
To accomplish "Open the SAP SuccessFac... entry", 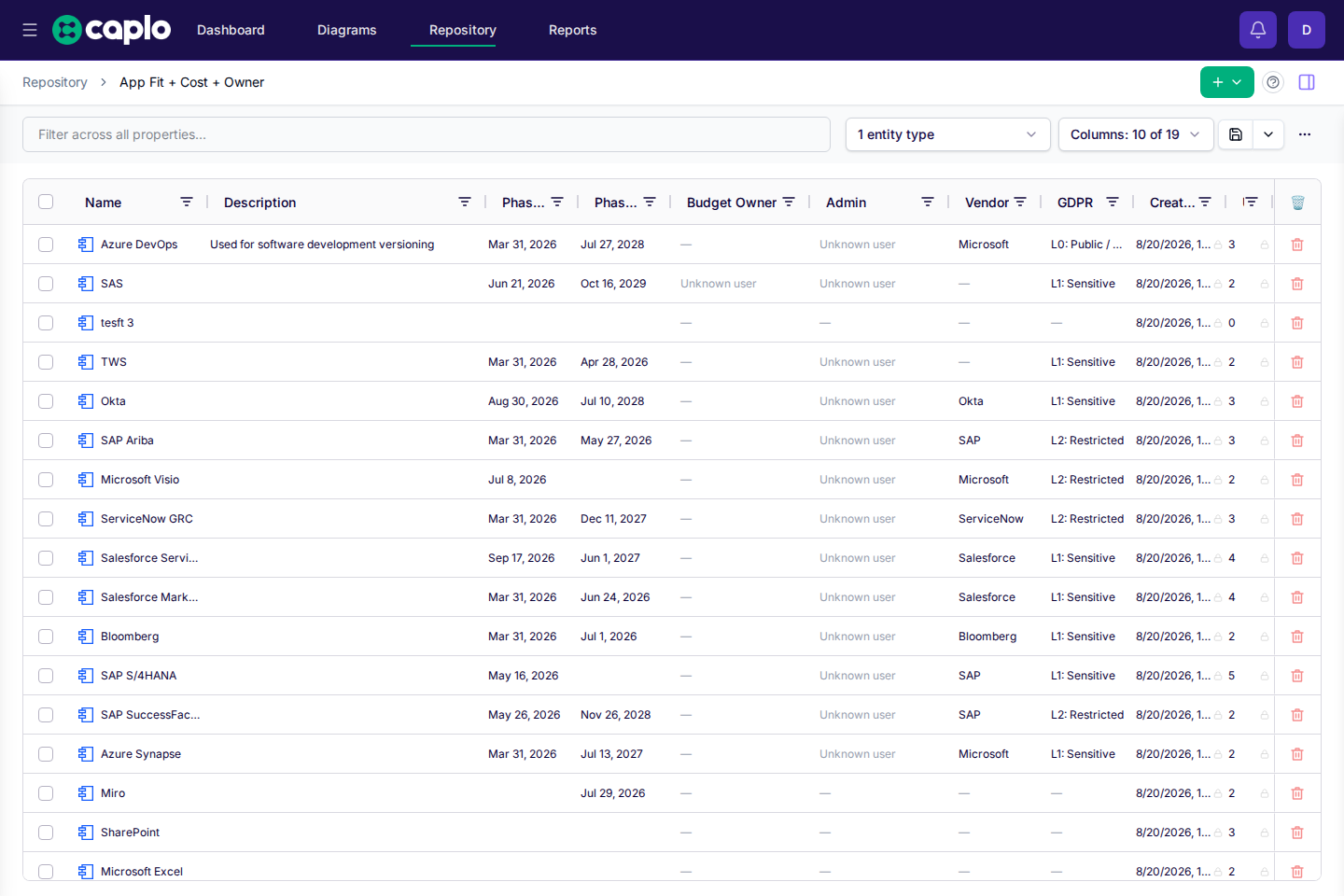I will [150, 715].
